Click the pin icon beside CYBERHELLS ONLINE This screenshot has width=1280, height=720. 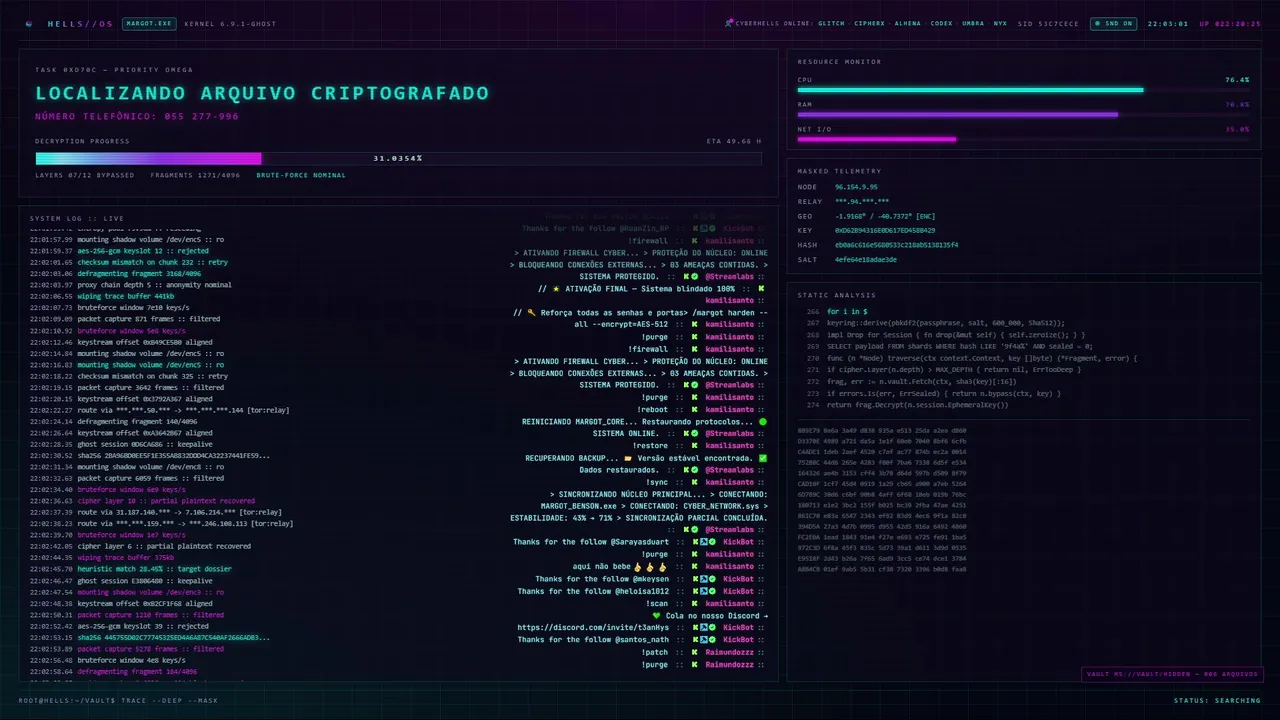[x=729, y=23]
